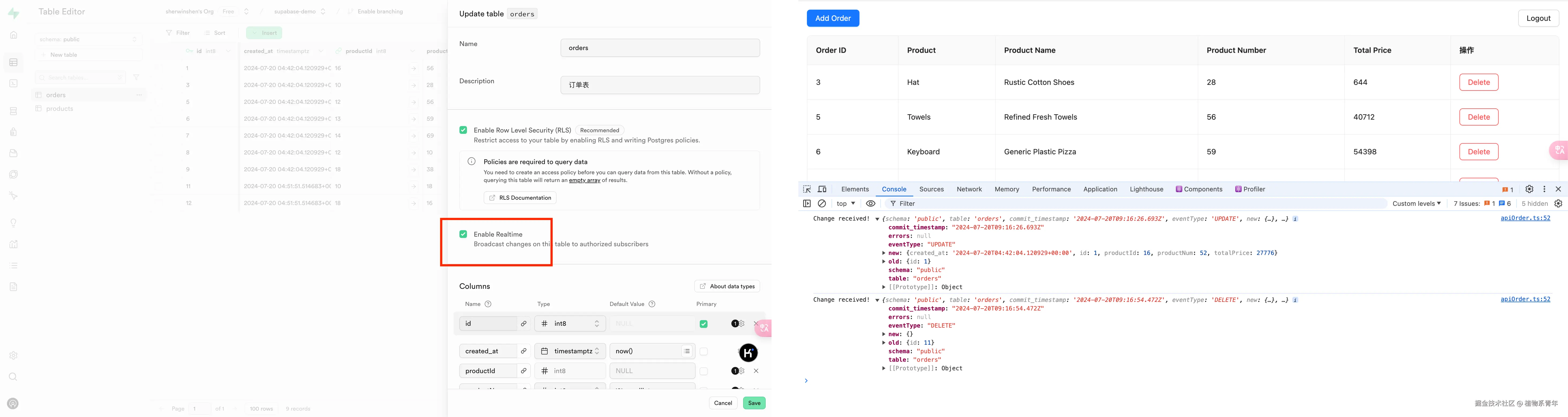Viewport: 1568px width, 417px height.
Task: Clear console with the ban icon
Action: [x=822, y=204]
